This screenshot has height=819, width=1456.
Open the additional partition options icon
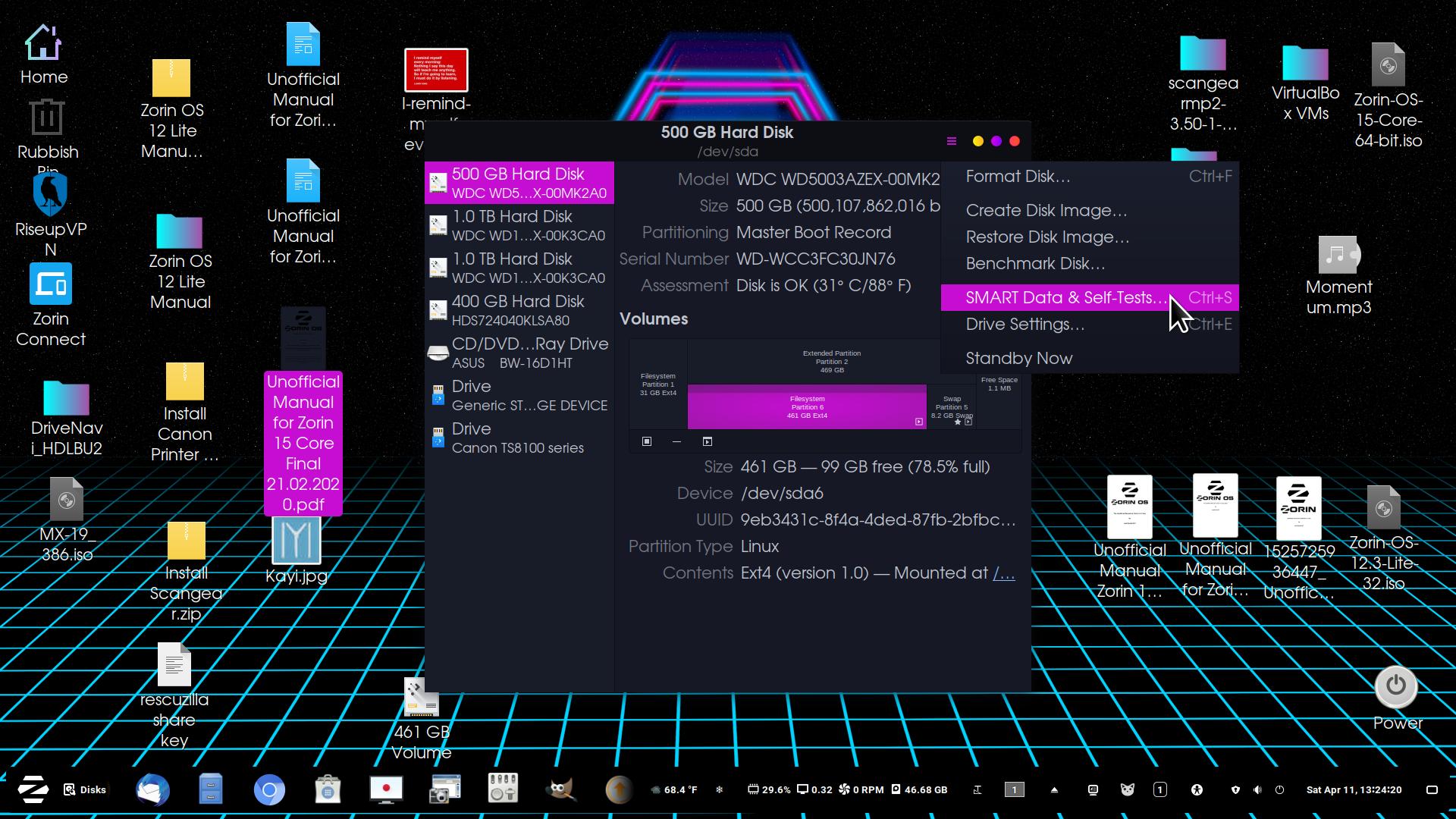pos(708,441)
